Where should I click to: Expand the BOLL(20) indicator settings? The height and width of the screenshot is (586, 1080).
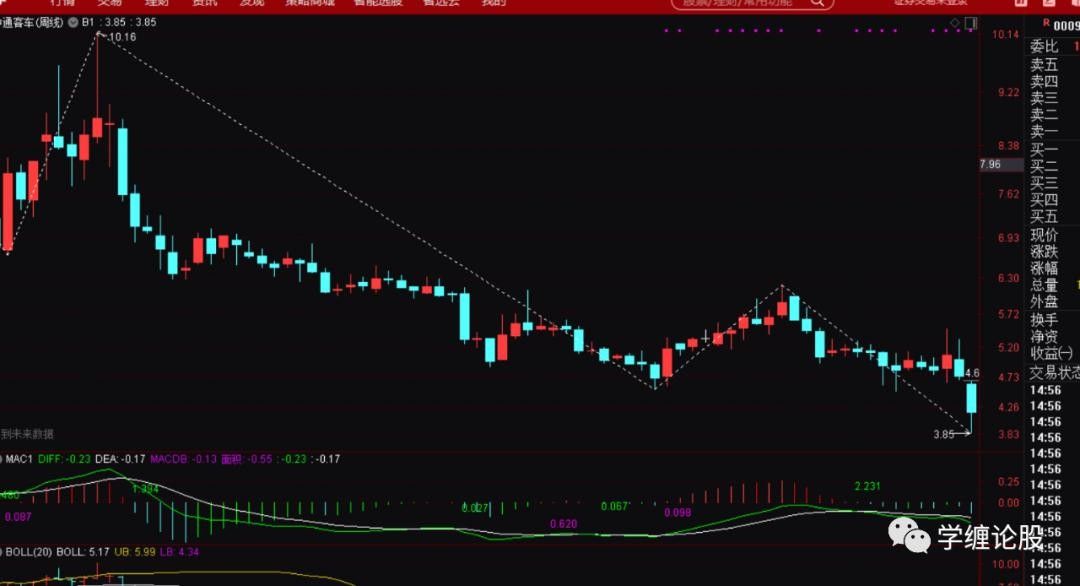coord(26,551)
